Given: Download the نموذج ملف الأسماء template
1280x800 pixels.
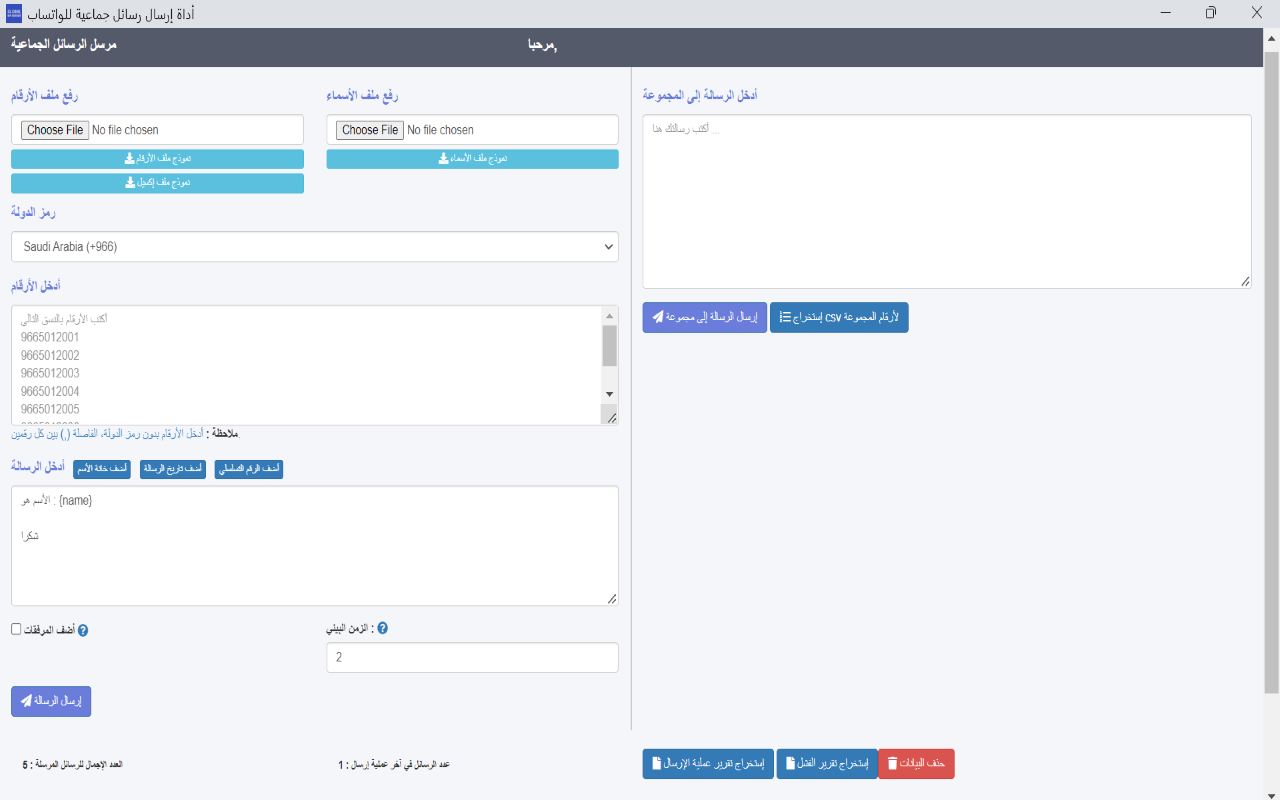Looking at the screenshot, I should tap(472, 159).
